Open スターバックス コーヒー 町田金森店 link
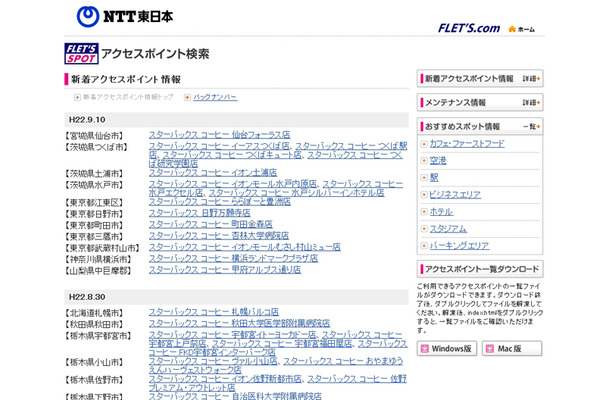Screen dimensions: 610x400 point(210,224)
